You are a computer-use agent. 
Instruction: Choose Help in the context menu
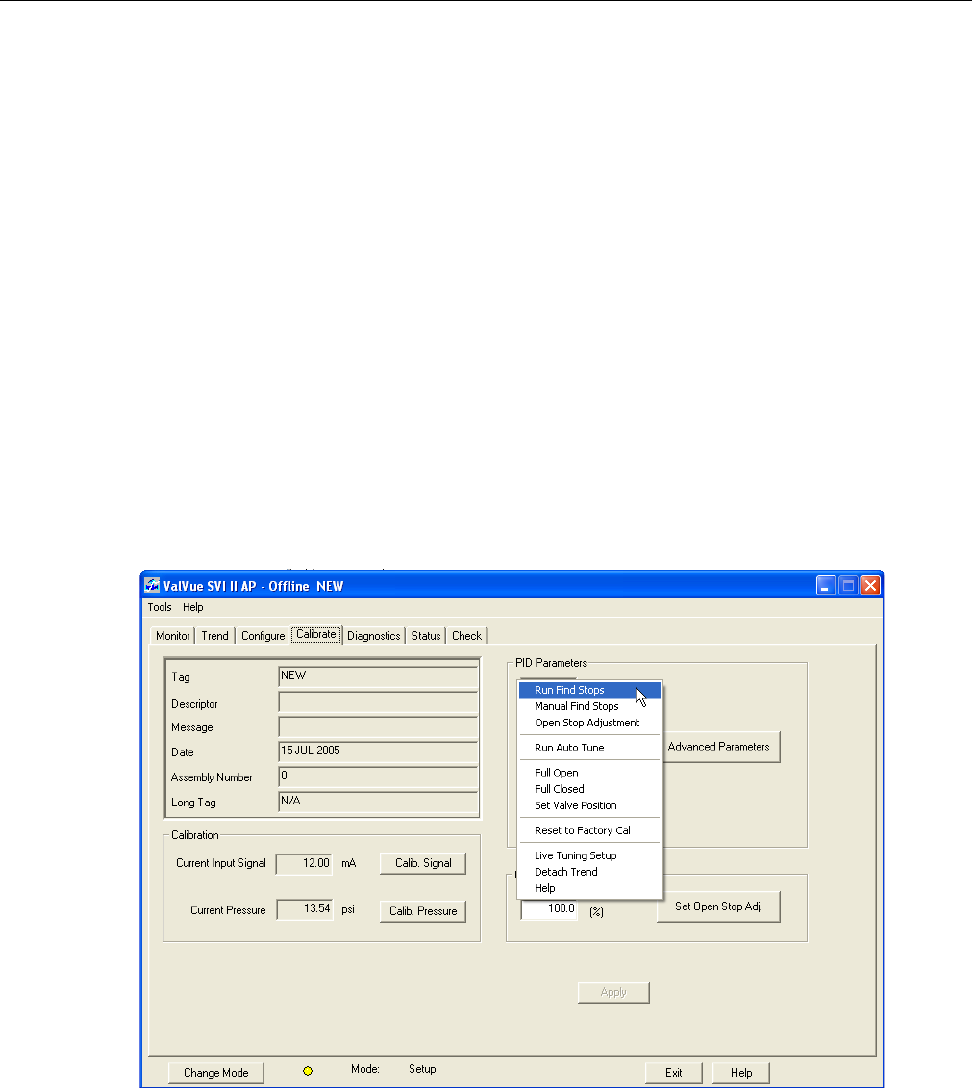coord(590,888)
